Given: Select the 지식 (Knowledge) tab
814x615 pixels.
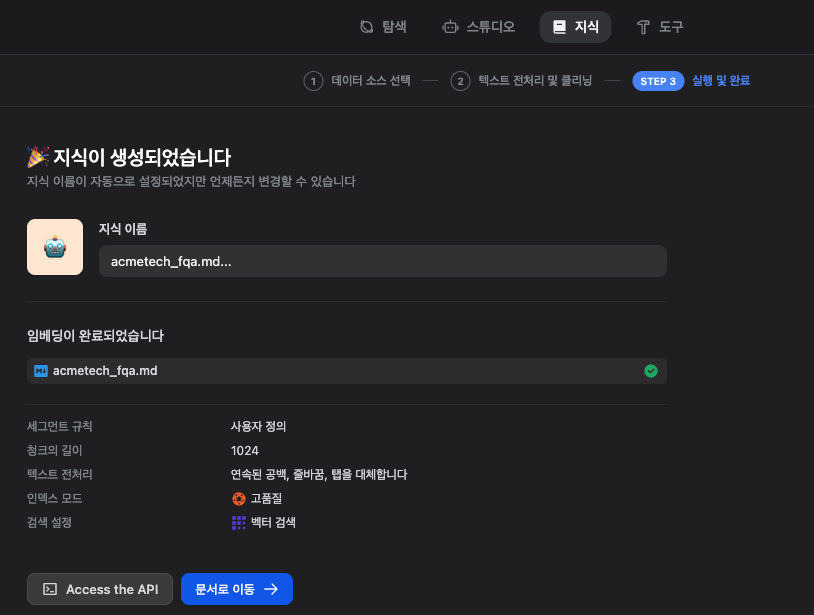Looking at the screenshot, I should click(575, 27).
